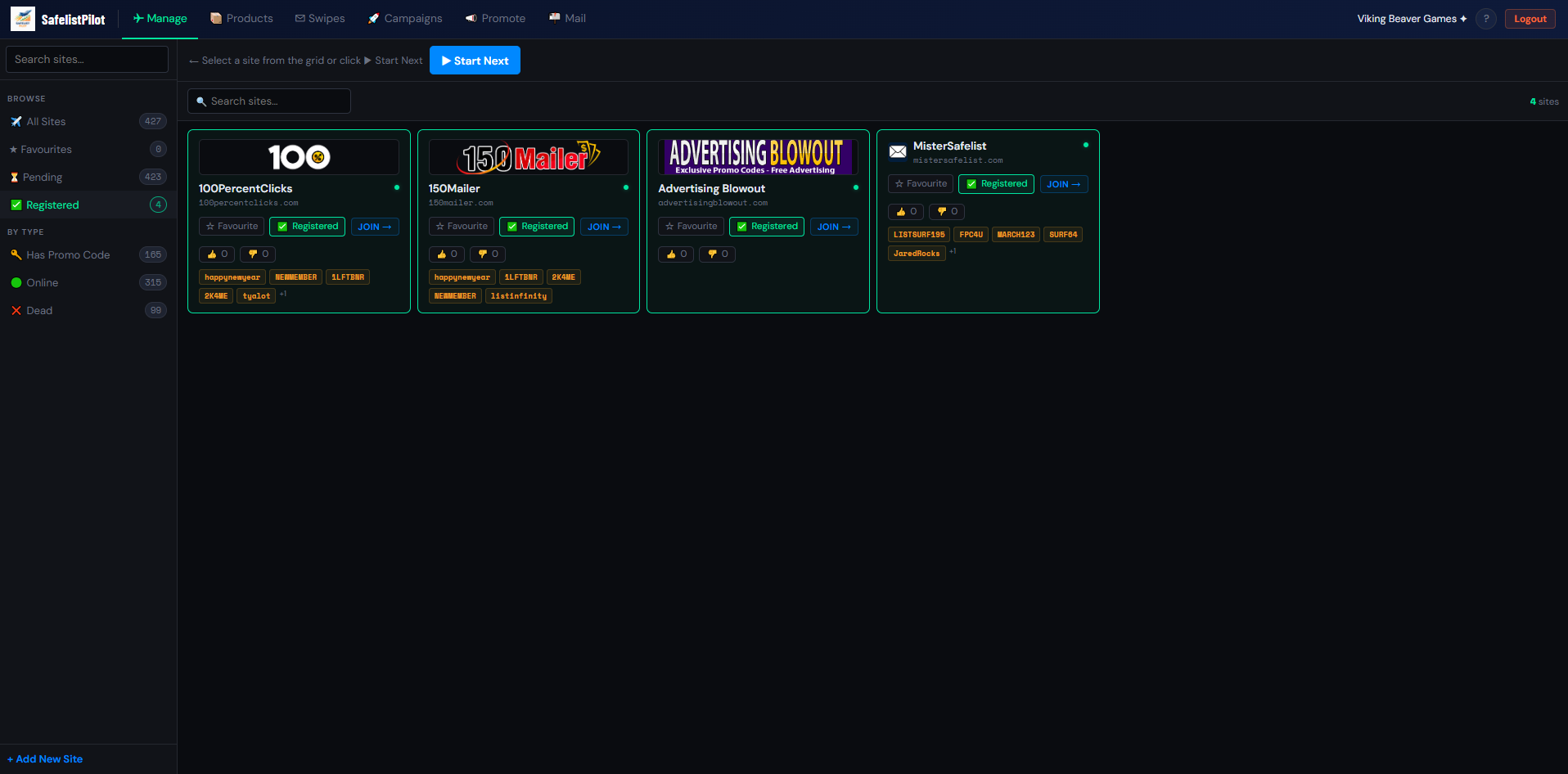Viewport: 1568px width, 774px height.
Task: Select the Manage paper plane icon
Action: (x=137, y=17)
